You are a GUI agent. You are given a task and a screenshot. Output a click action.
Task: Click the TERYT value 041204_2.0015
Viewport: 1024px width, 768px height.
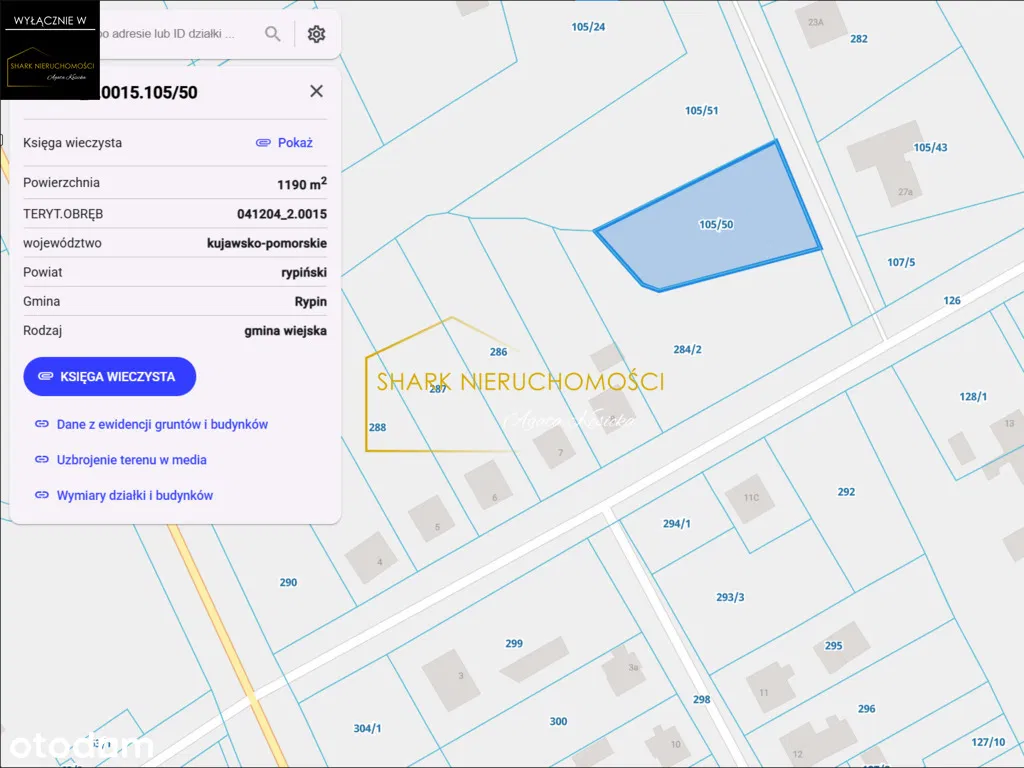tap(281, 214)
